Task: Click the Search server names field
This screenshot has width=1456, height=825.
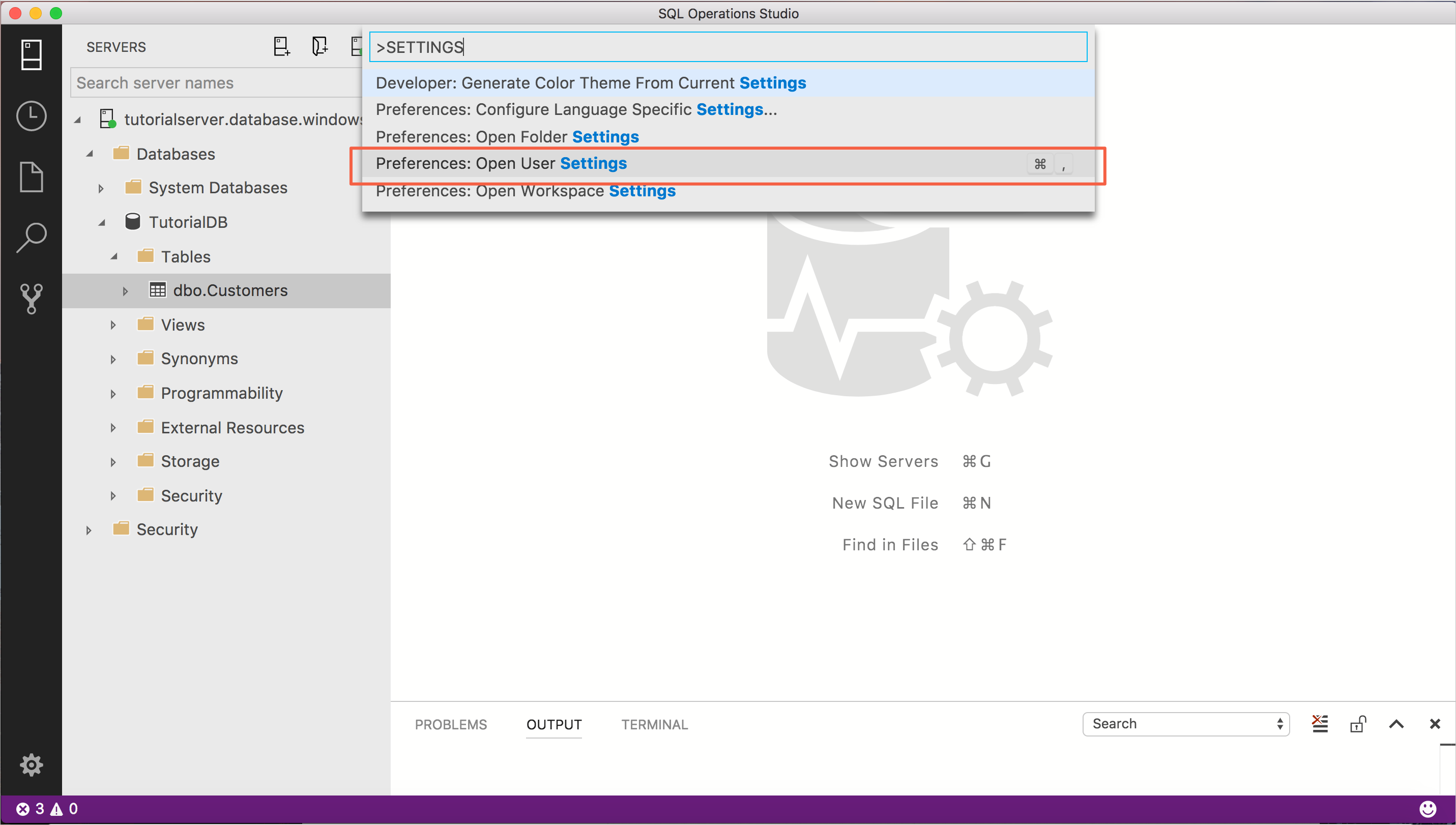Action: coord(215,82)
